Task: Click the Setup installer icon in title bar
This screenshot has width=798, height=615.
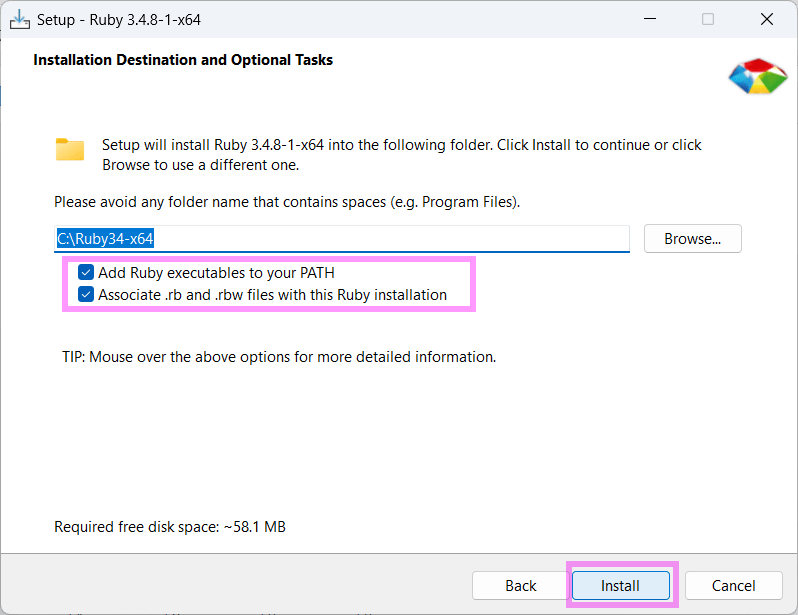Action: (x=20, y=19)
